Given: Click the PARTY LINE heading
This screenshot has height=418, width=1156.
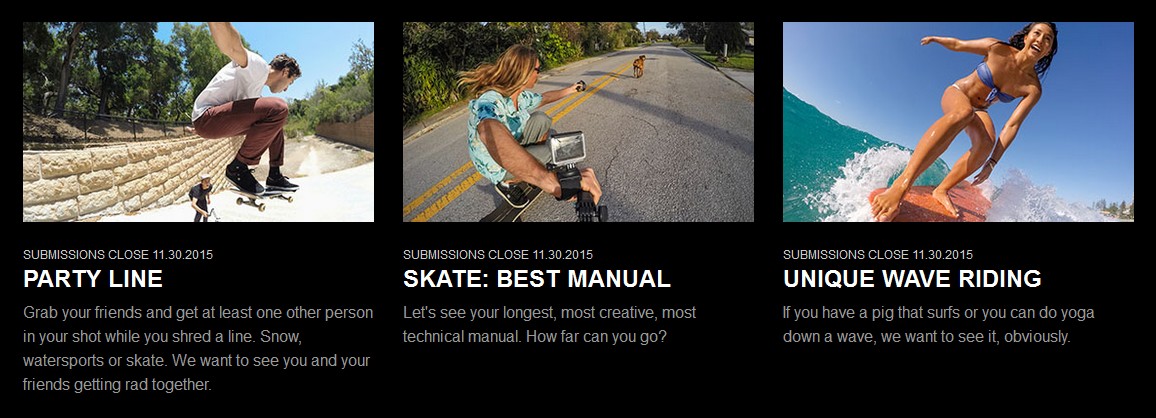Looking at the screenshot, I should pyautogui.click(x=93, y=279).
